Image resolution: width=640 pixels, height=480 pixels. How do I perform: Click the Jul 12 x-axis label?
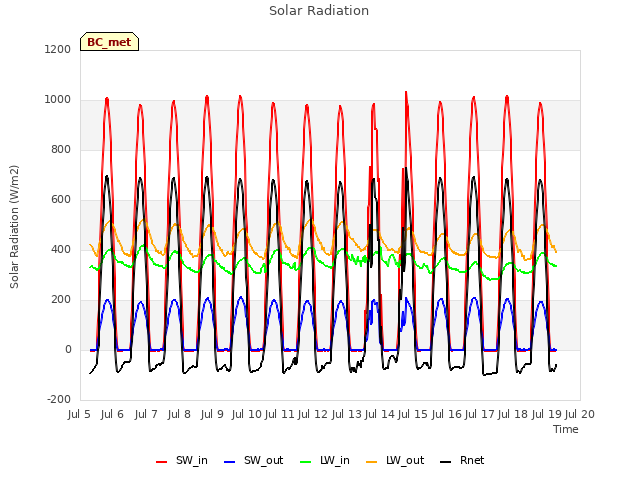click(313, 414)
